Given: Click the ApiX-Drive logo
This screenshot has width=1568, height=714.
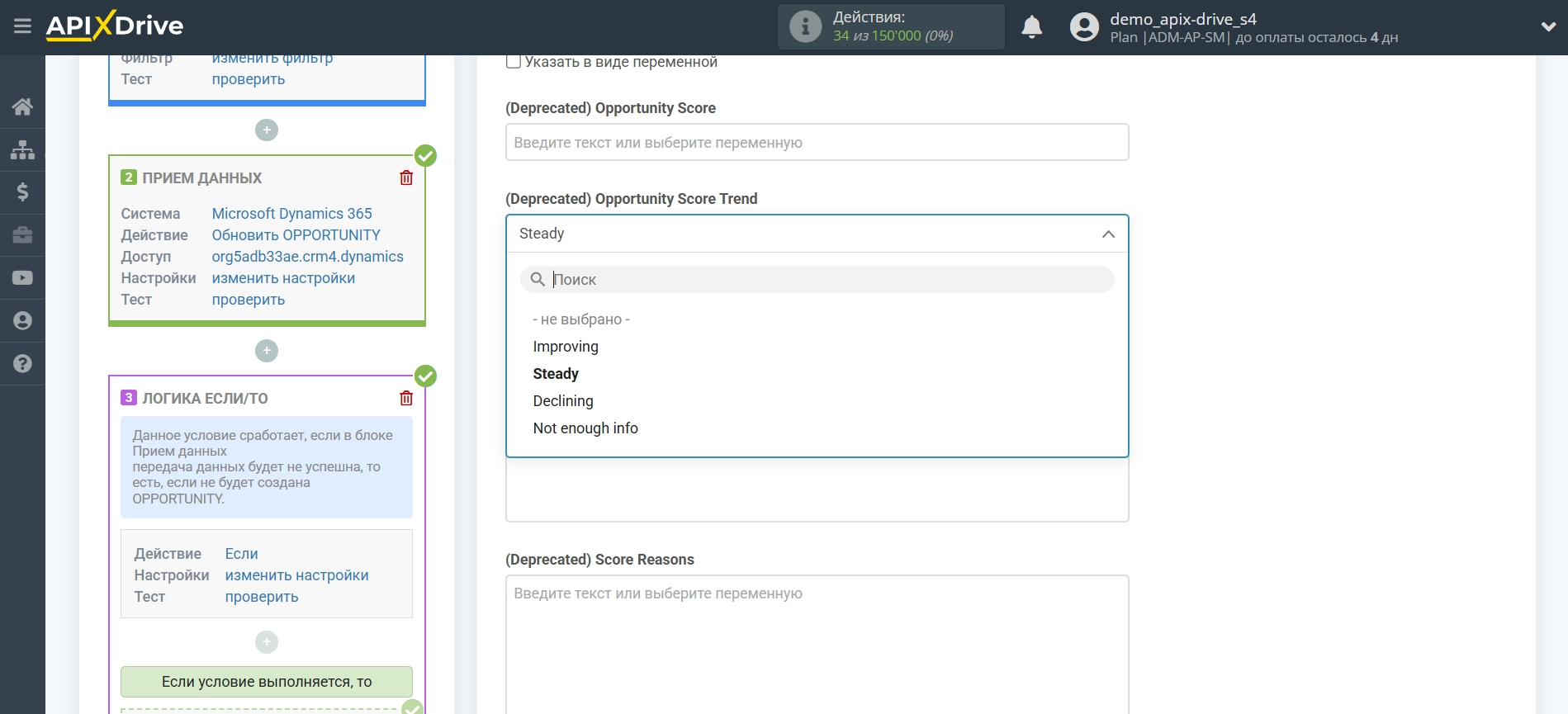Looking at the screenshot, I should click(115, 26).
